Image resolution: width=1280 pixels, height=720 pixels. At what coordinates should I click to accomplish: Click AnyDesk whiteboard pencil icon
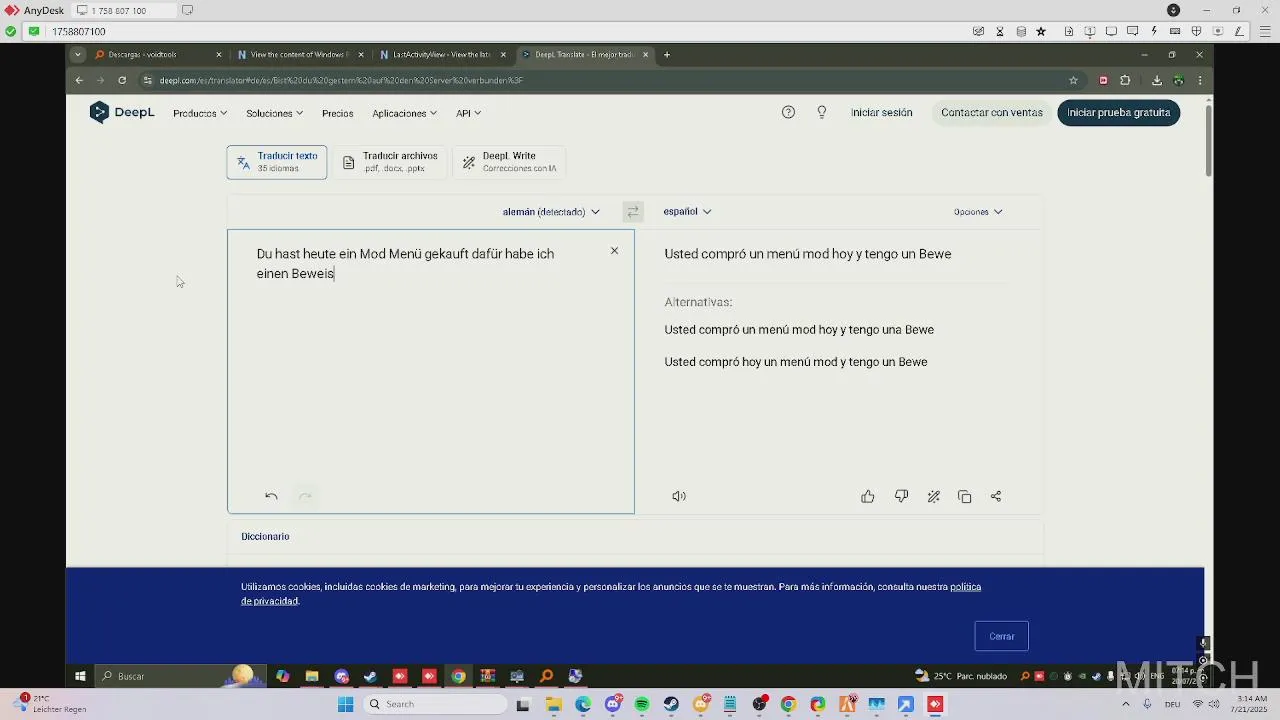point(1238,32)
